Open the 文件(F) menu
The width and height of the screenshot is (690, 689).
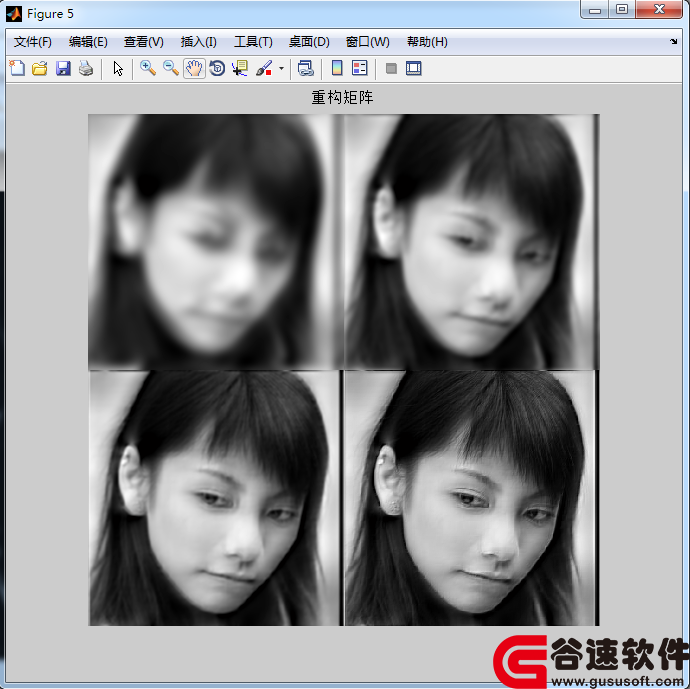33,42
